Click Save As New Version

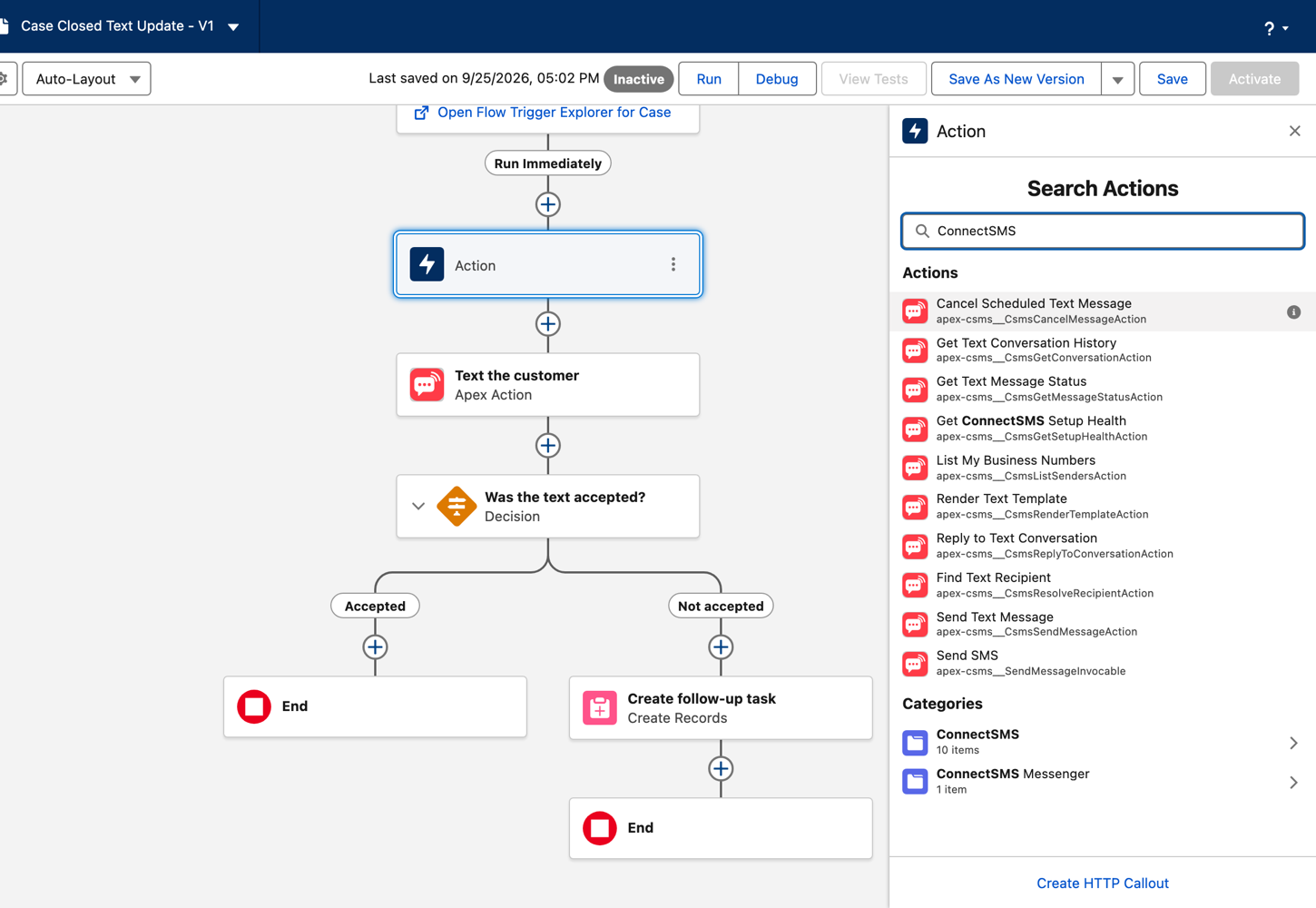coord(1016,79)
